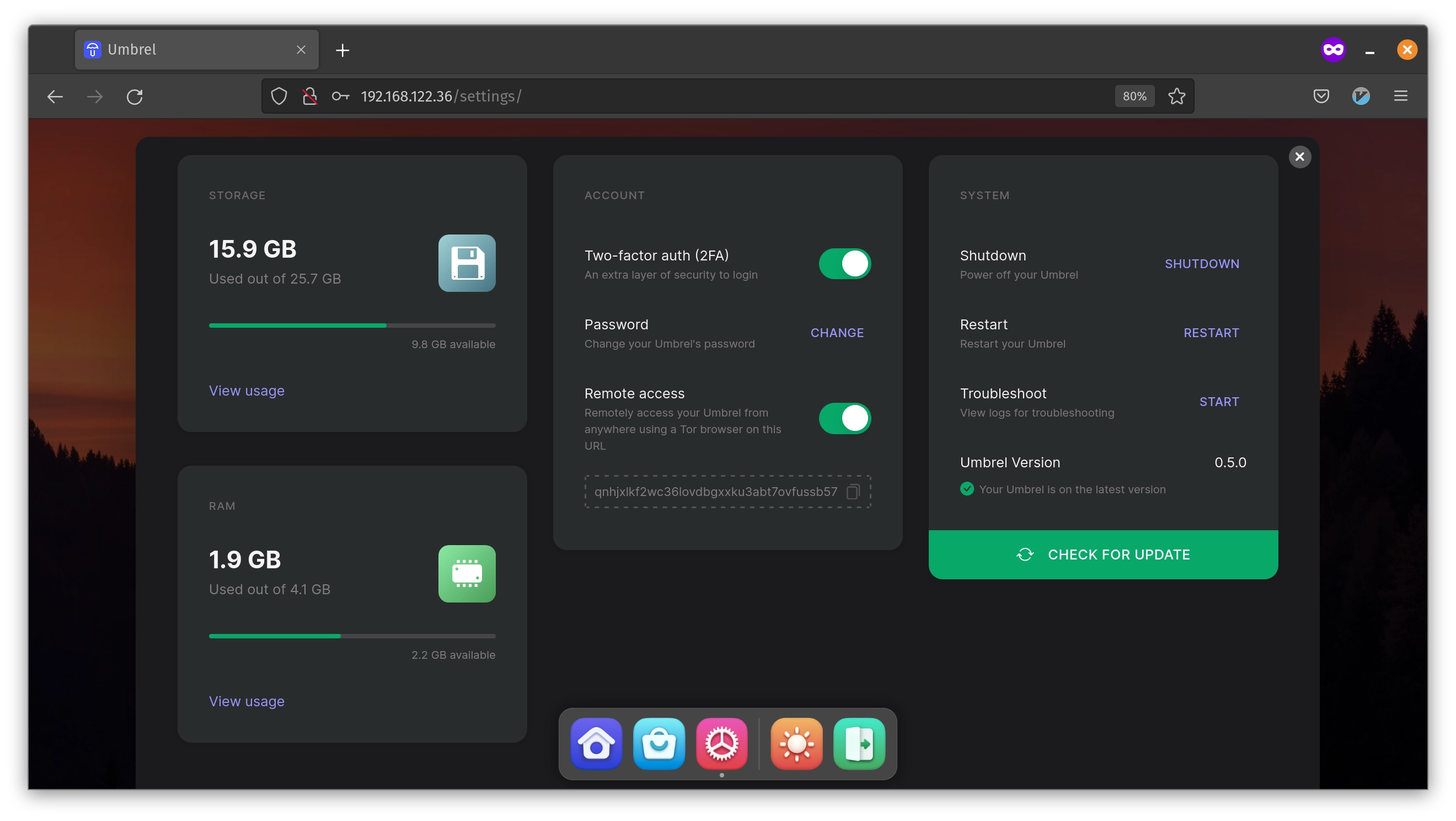Select the Umbrel browser tab
Viewport: 1456px width, 821px height.
[197, 50]
